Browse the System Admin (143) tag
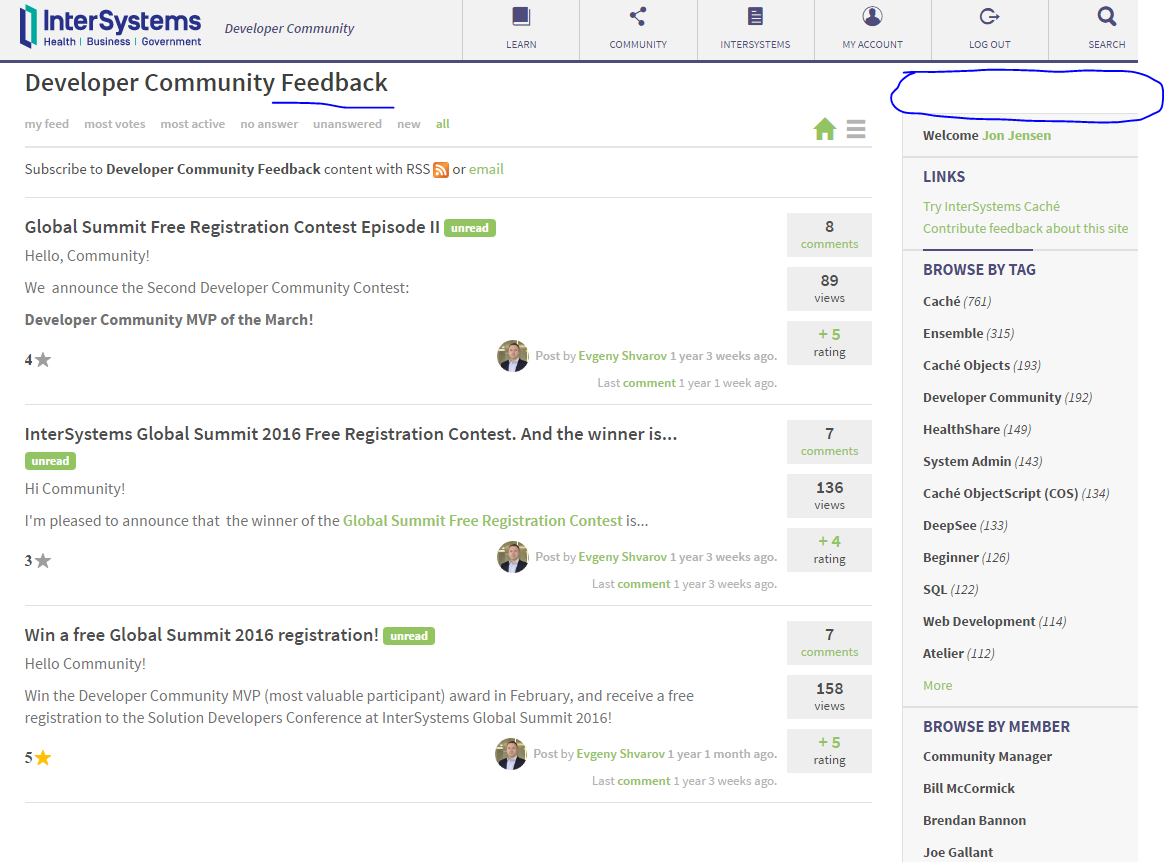The width and height of the screenshot is (1164, 862). pos(982,461)
